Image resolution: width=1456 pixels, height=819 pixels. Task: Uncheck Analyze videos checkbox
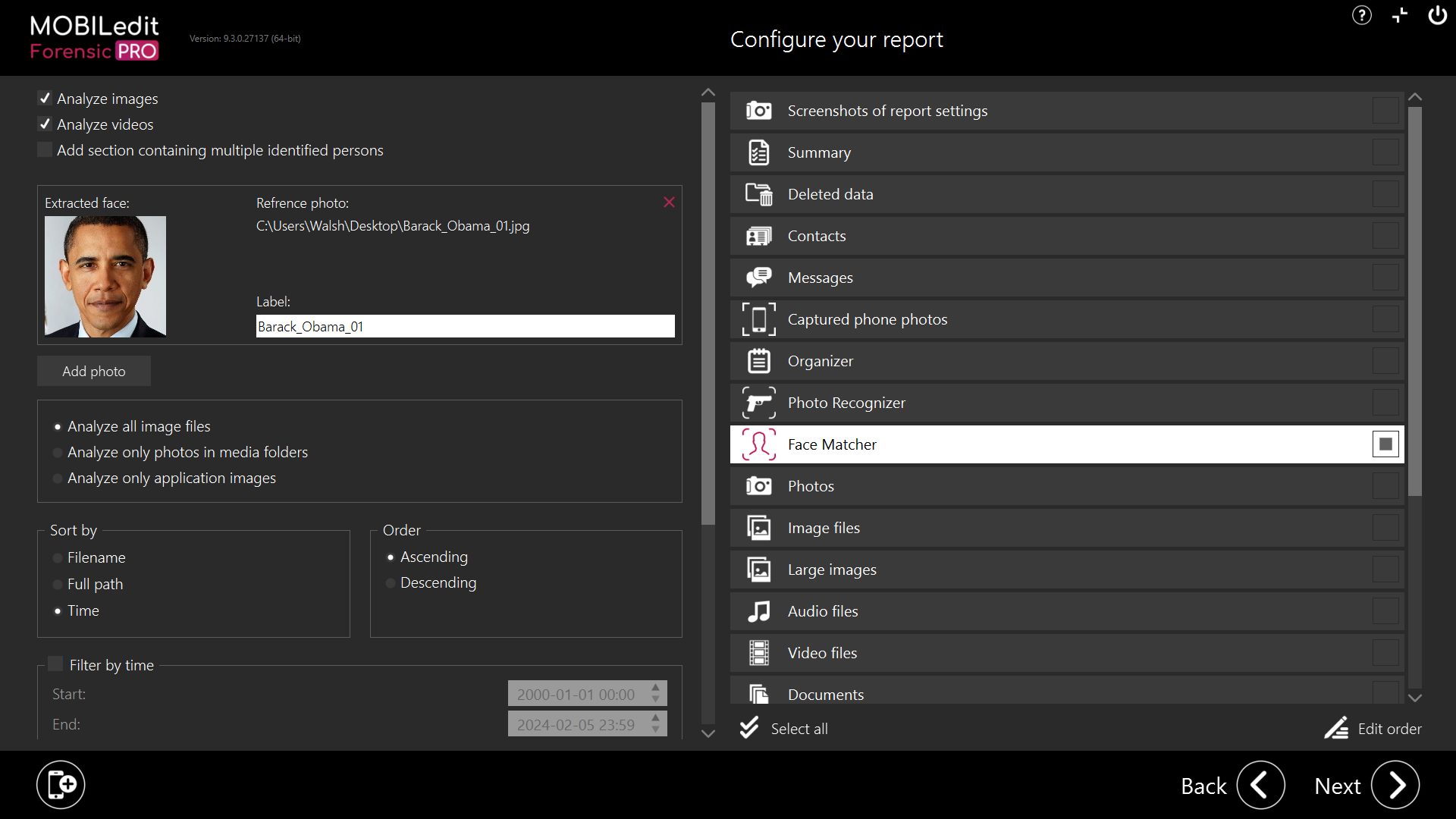click(x=45, y=124)
